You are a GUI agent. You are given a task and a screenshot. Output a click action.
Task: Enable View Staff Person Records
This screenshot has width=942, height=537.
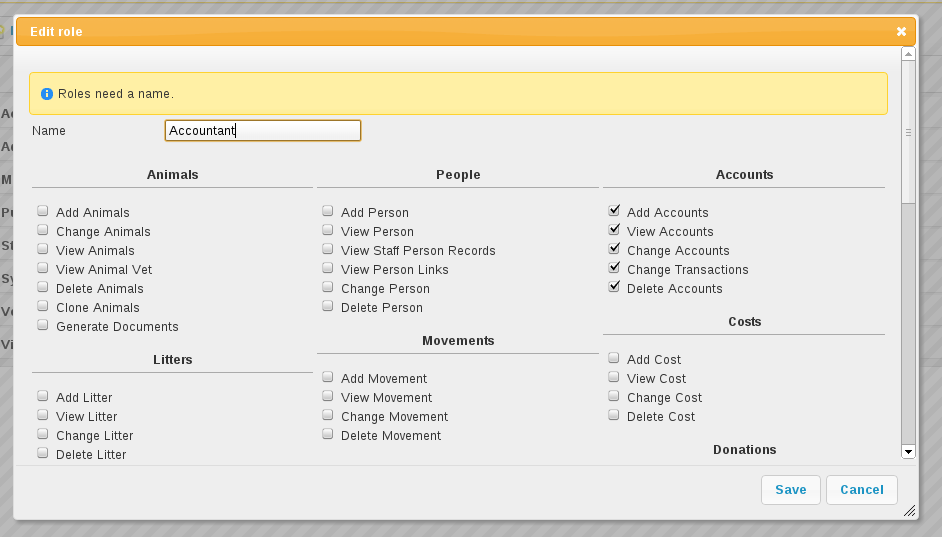[x=328, y=250]
